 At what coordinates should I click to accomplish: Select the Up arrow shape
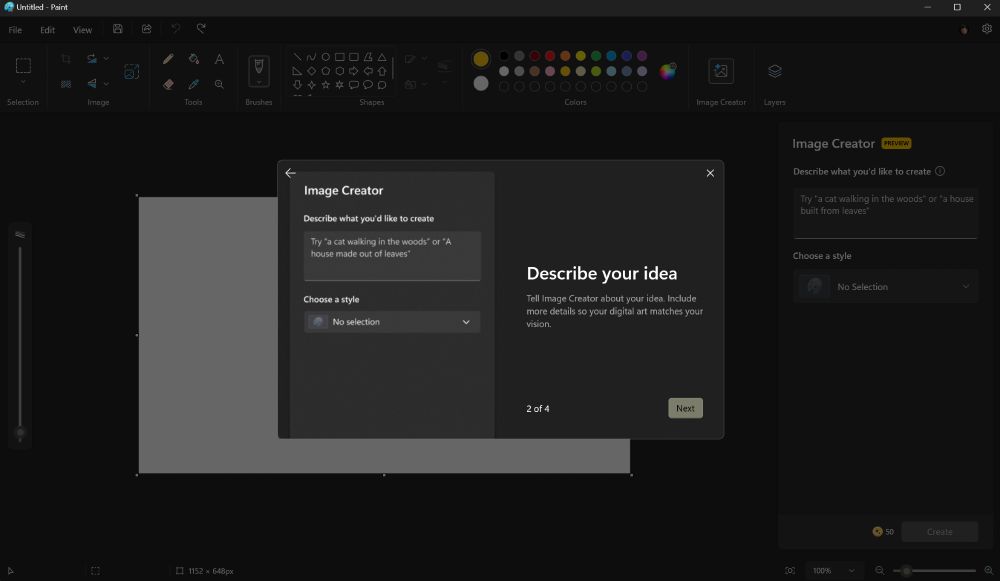[381, 71]
